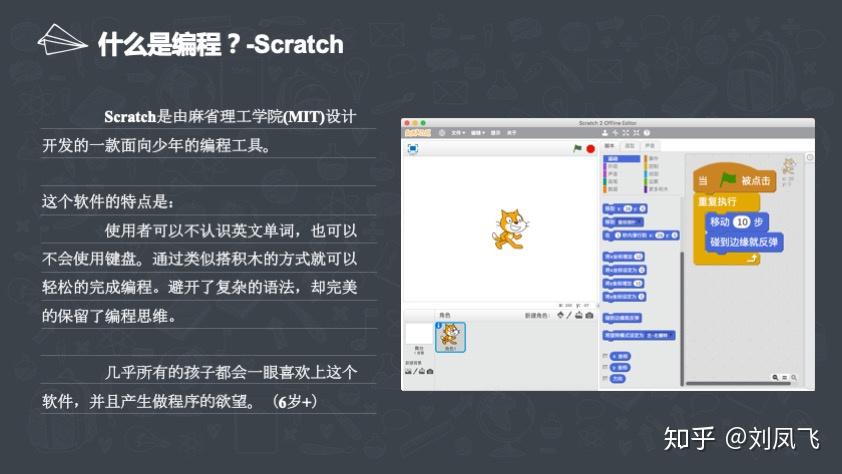The height and width of the screenshot is (474, 842).
Task: Zoom out the scripts area magnifier
Action: point(775,377)
